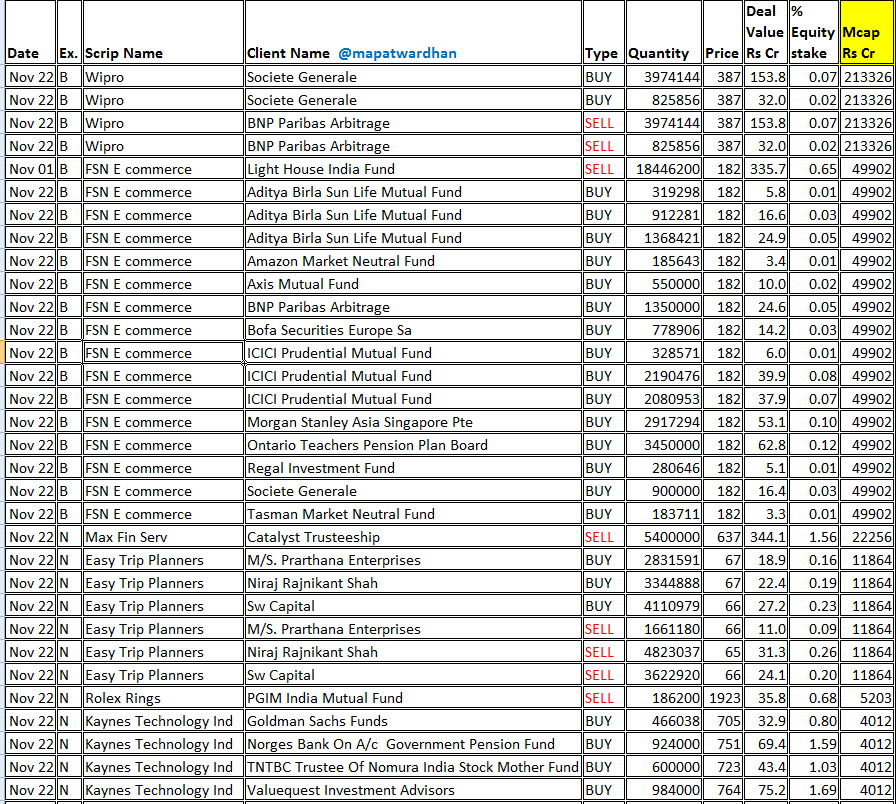Image resolution: width=896 pixels, height=804 pixels.
Task: Select PGIM India Mutual Fund cell
Action: pyautogui.click(x=413, y=698)
